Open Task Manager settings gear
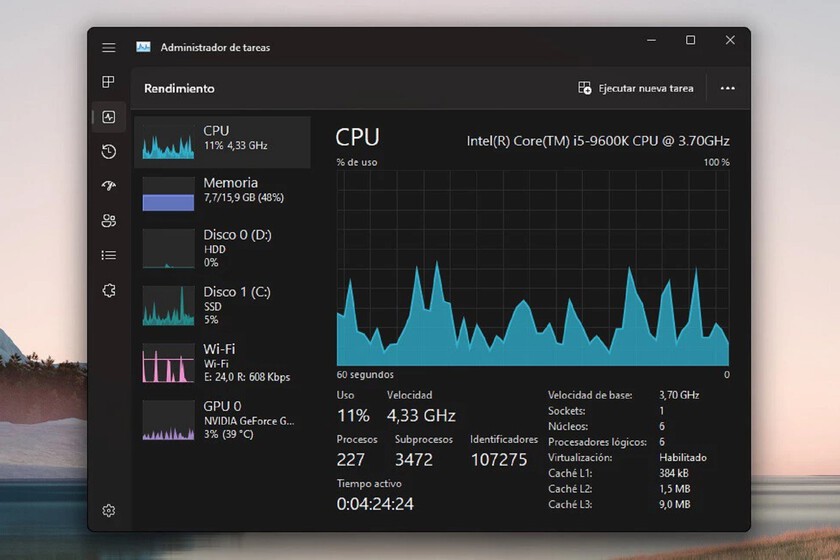Screen dimensions: 840x560 (109, 511)
